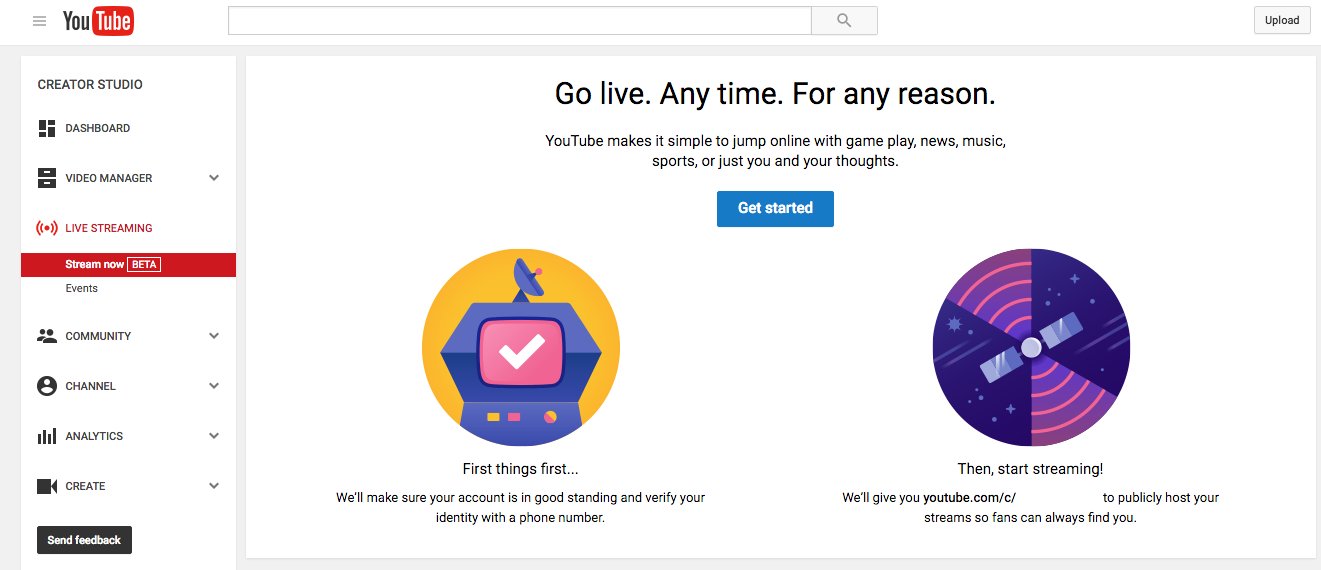Expand the Video Manager chevron

coord(214,178)
